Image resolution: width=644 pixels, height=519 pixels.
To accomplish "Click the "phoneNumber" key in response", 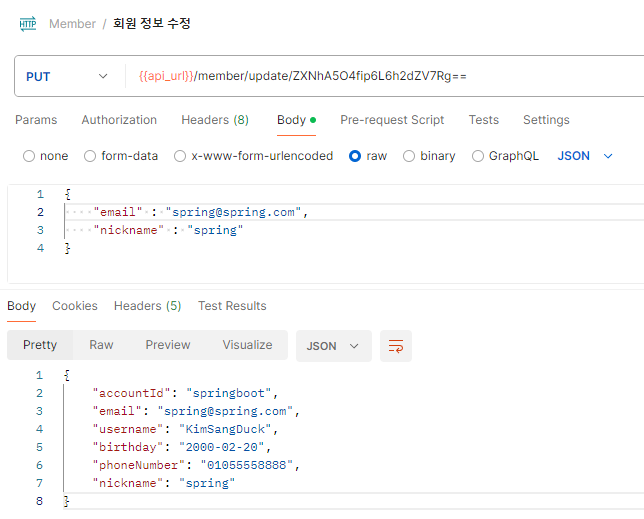I will [x=139, y=465].
